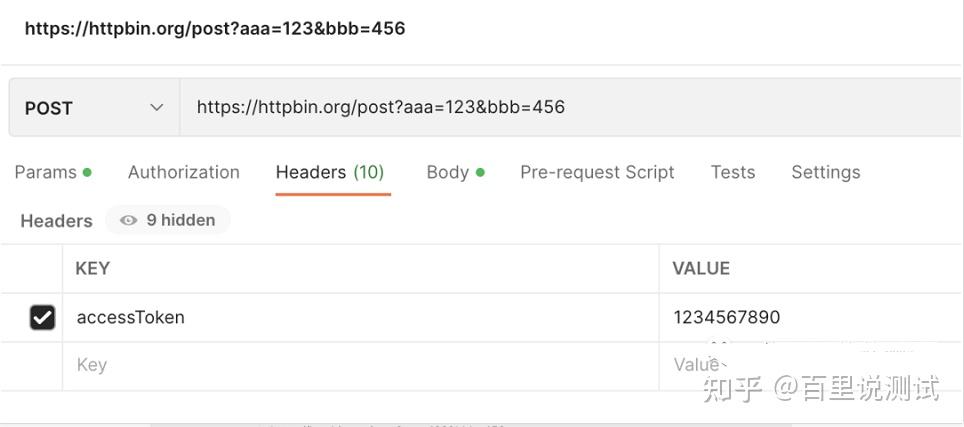
Task: Click the KEY column header
Action: (92, 268)
